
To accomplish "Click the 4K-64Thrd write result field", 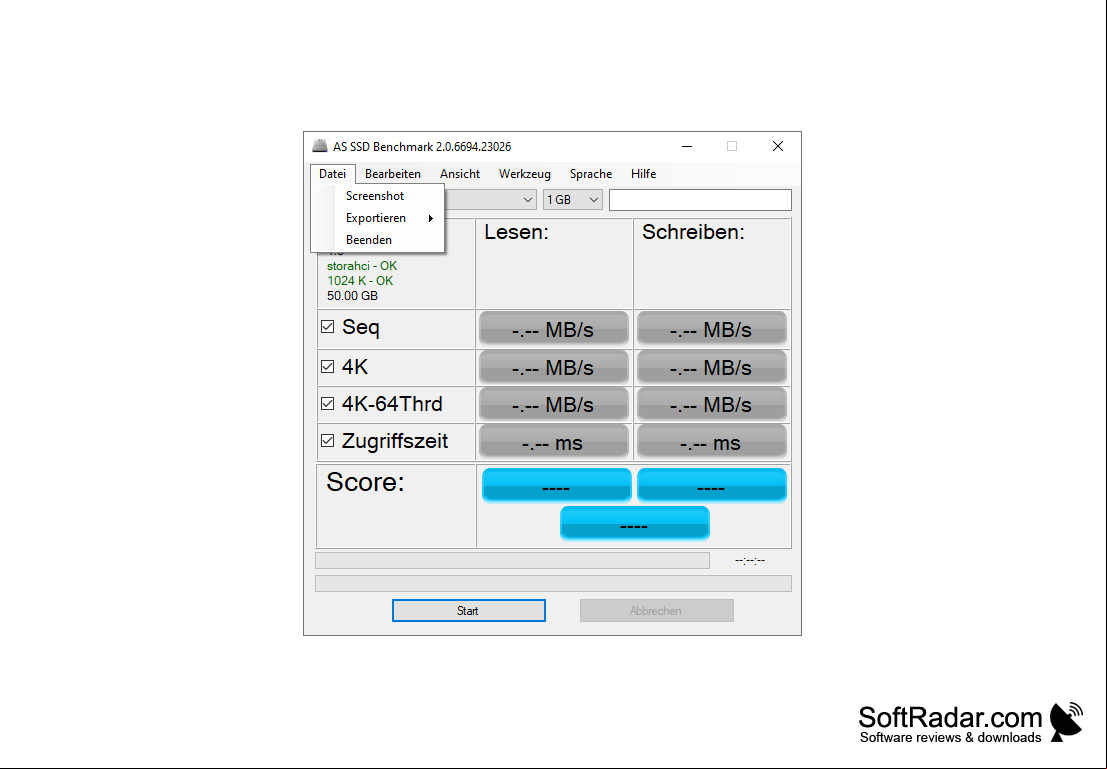I will point(712,405).
